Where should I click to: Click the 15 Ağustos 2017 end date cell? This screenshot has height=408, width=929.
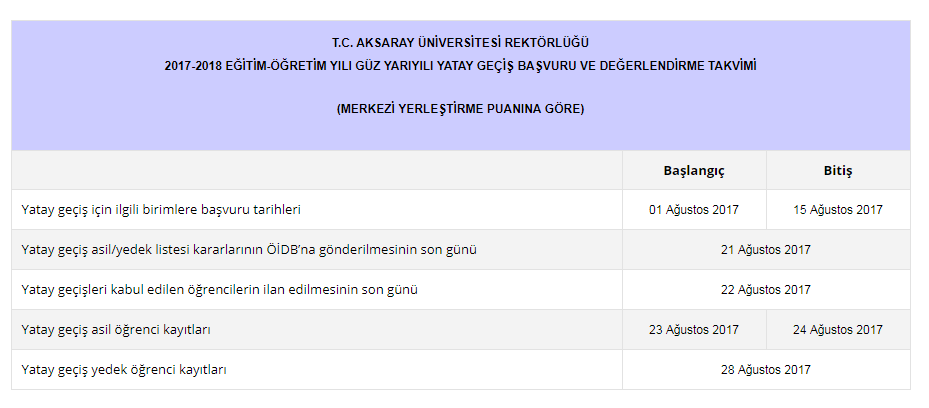click(x=838, y=210)
